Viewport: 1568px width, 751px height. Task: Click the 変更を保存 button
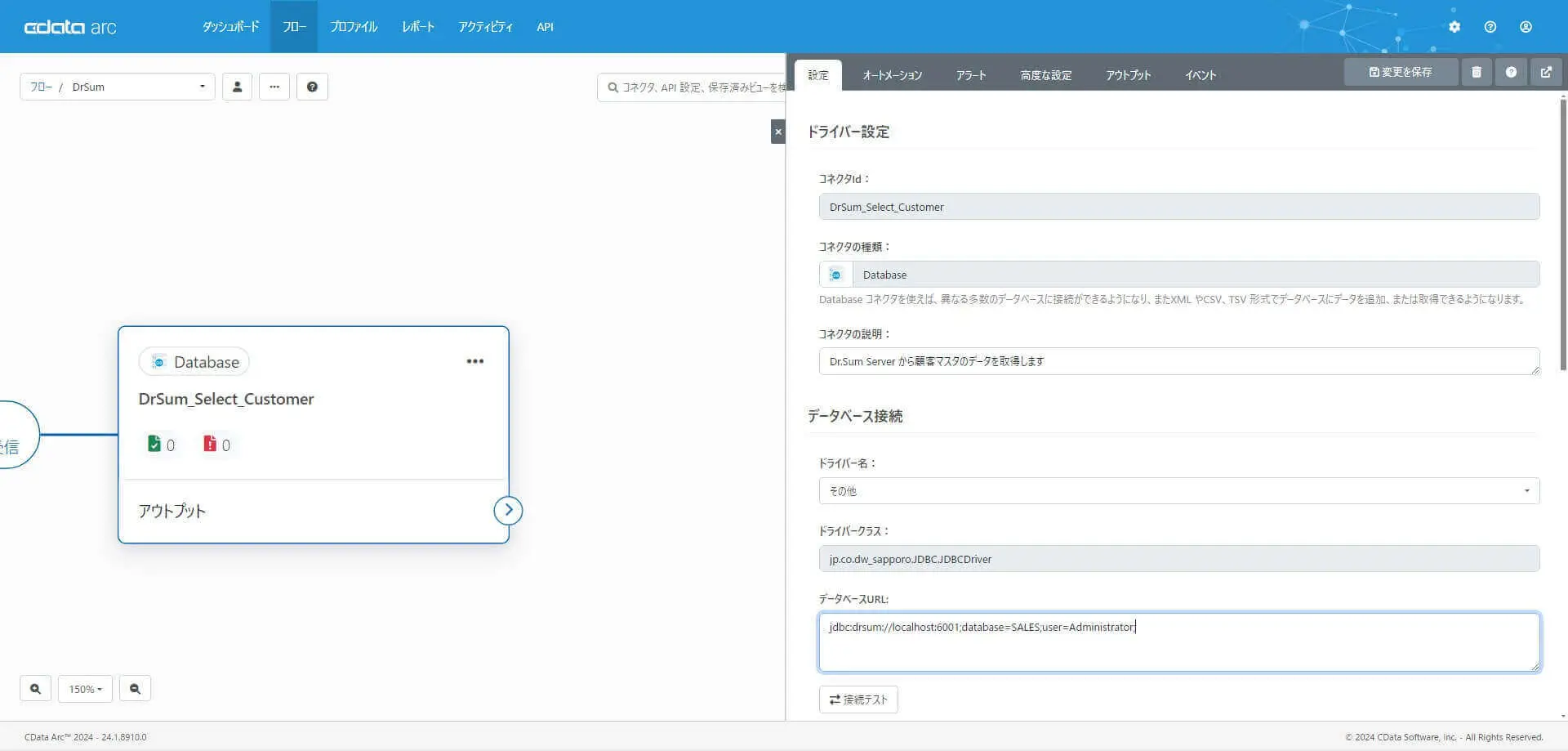click(1401, 72)
